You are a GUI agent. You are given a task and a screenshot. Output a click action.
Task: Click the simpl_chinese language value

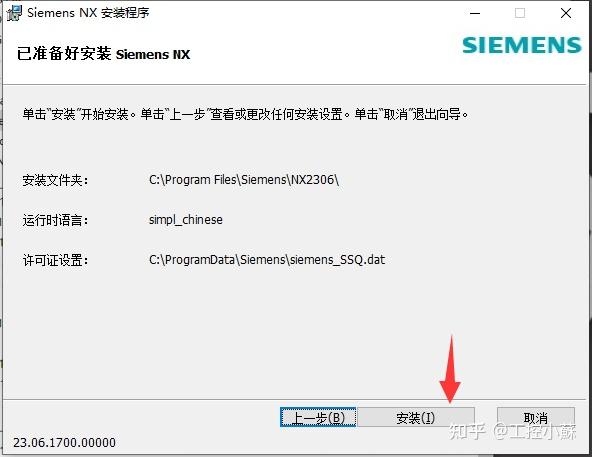pos(186,220)
